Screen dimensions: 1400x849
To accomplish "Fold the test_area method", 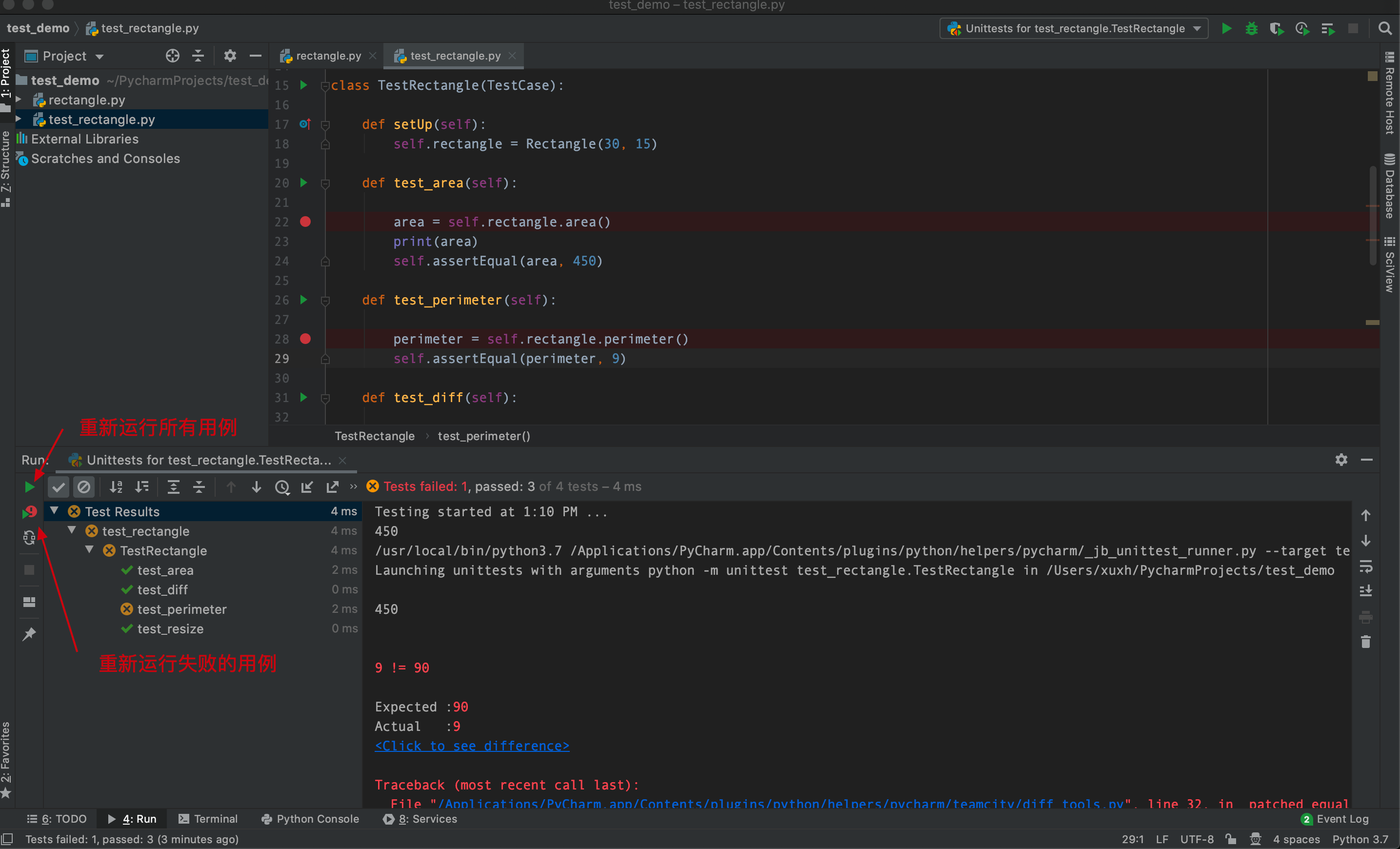I will (325, 183).
